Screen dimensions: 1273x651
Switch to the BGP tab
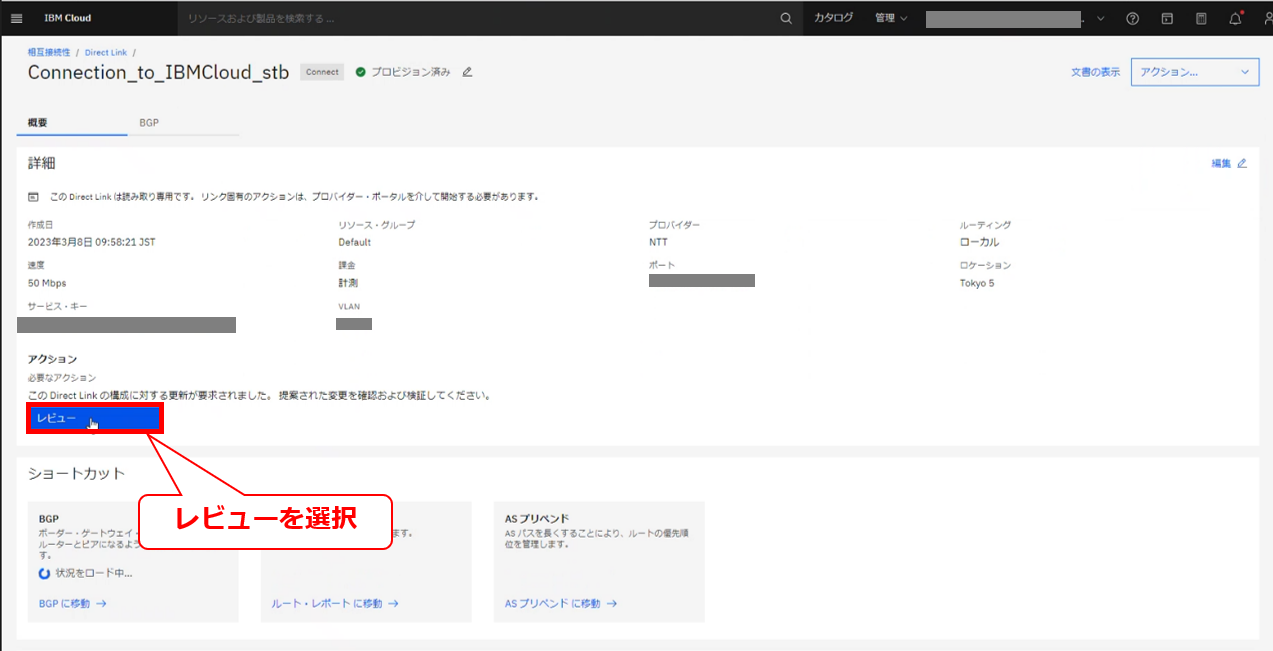coord(149,123)
